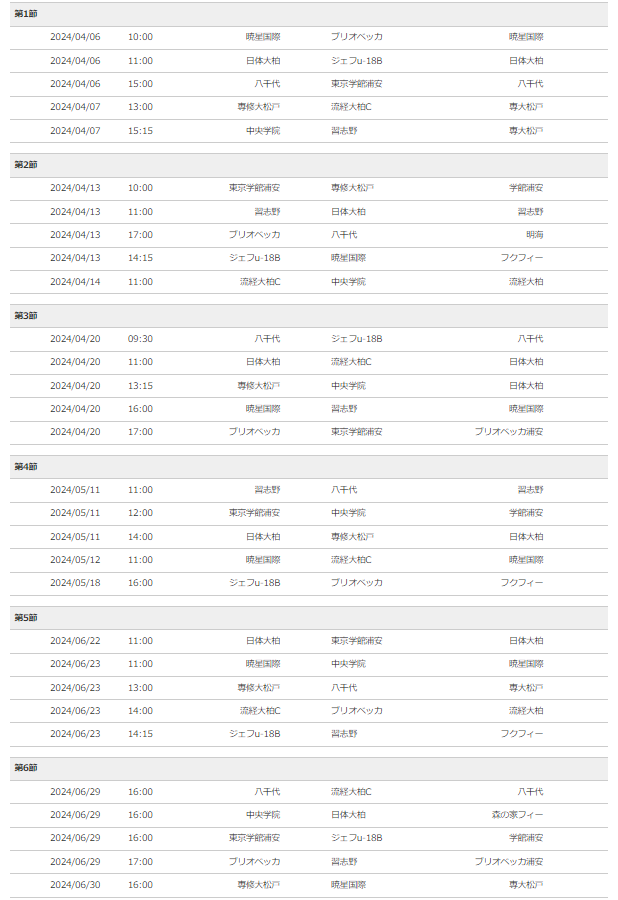Click the 2024/06/30 date entry

pos(75,885)
